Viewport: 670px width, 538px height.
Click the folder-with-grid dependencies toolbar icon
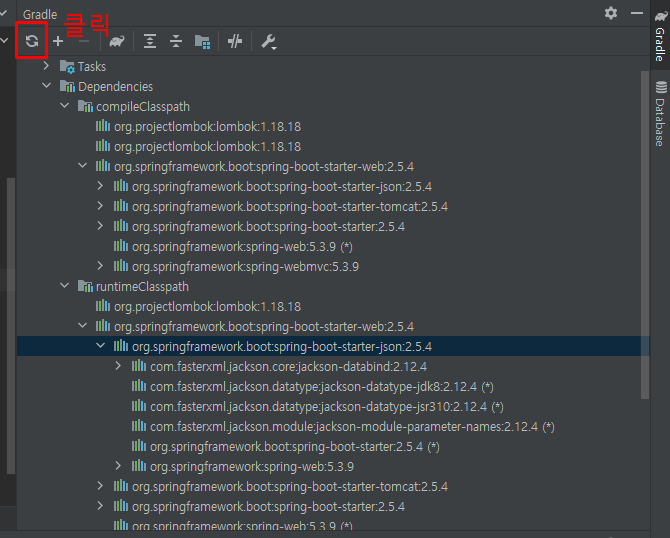click(202, 41)
